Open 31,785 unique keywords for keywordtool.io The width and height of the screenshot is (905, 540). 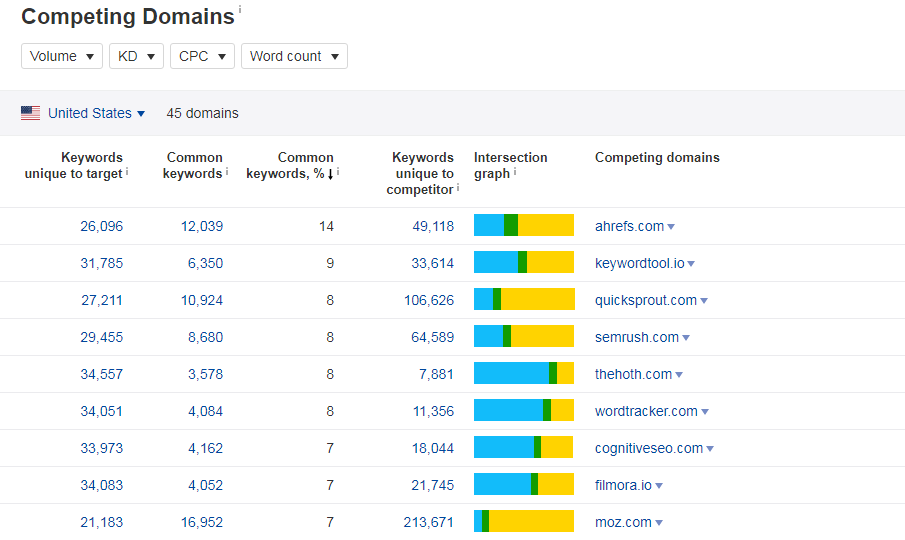tap(102, 263)
